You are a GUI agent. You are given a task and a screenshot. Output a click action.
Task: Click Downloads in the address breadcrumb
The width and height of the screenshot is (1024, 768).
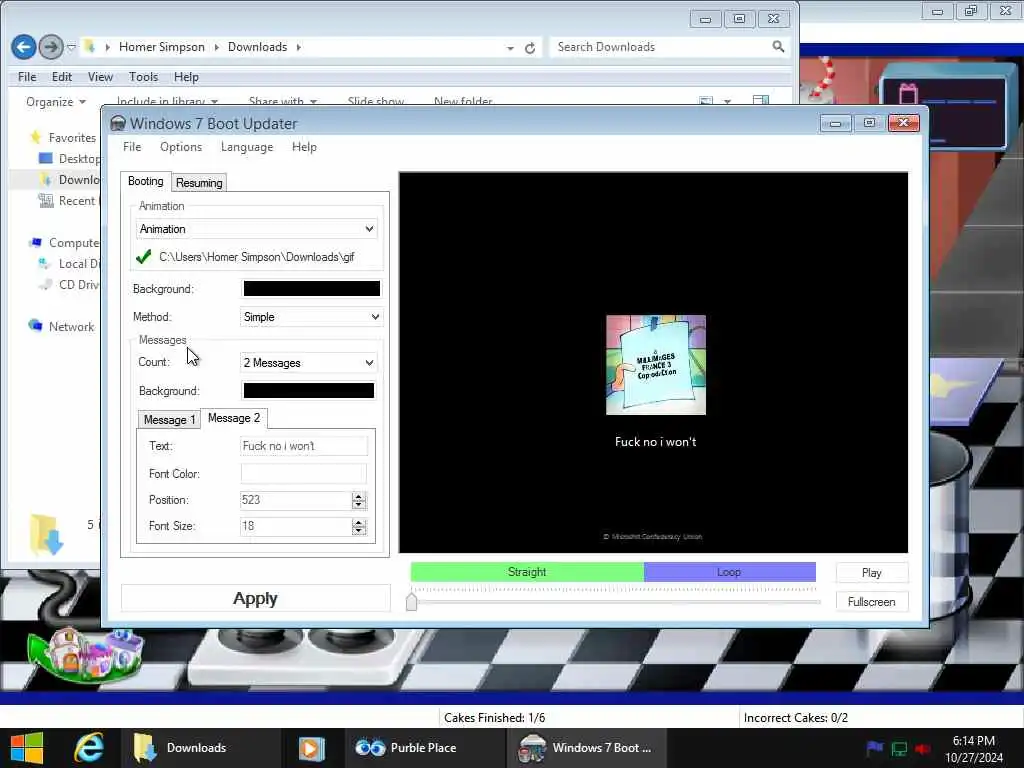coord(257,47)
